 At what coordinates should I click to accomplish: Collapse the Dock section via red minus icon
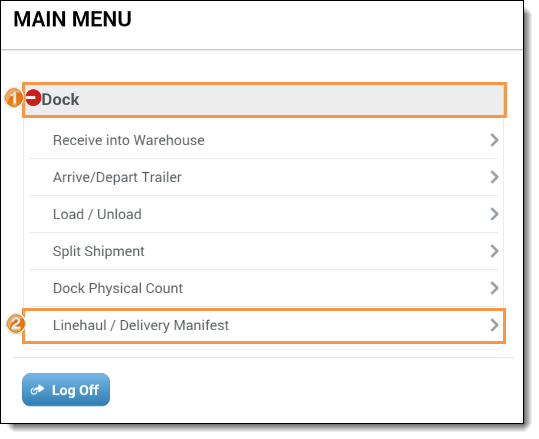click(x=33, y=97)
